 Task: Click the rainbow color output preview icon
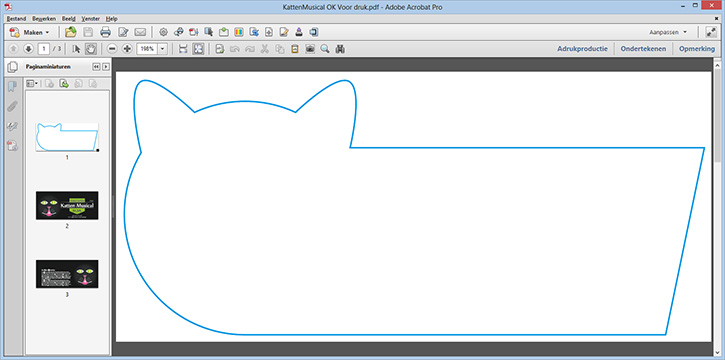coord(239,32)
